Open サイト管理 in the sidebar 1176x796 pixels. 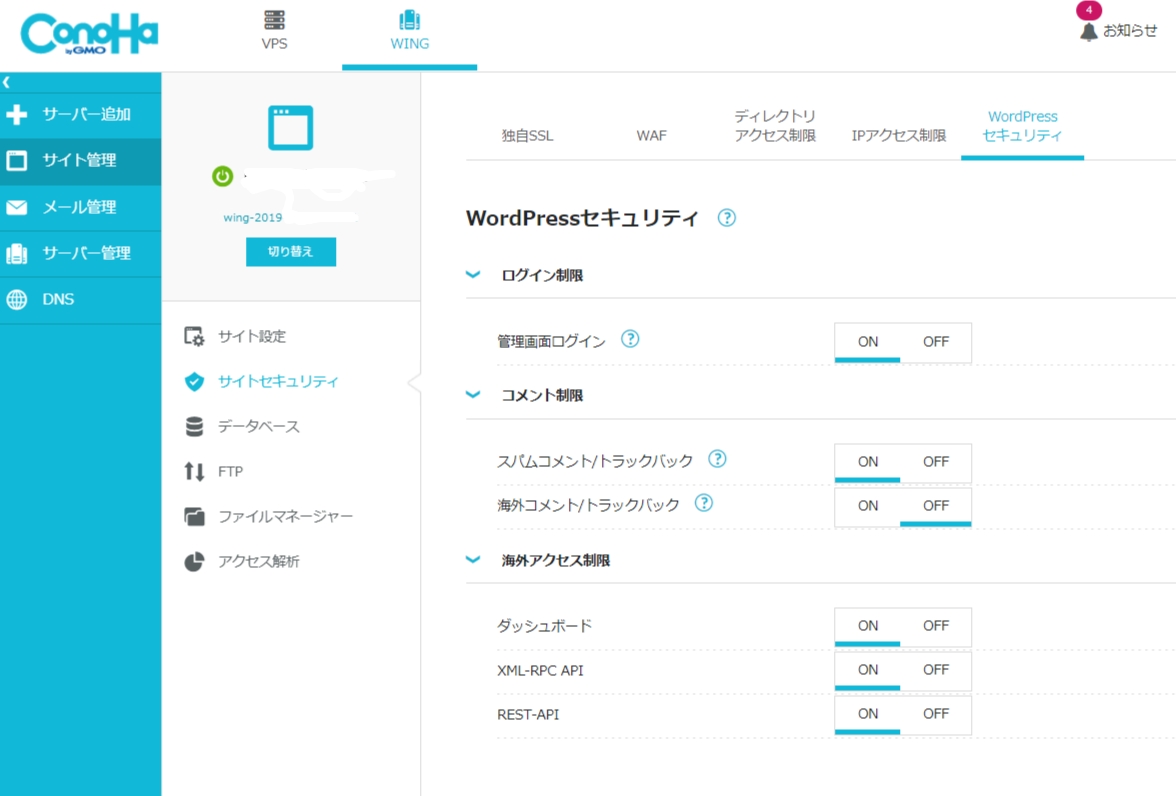tap(80, 161)
